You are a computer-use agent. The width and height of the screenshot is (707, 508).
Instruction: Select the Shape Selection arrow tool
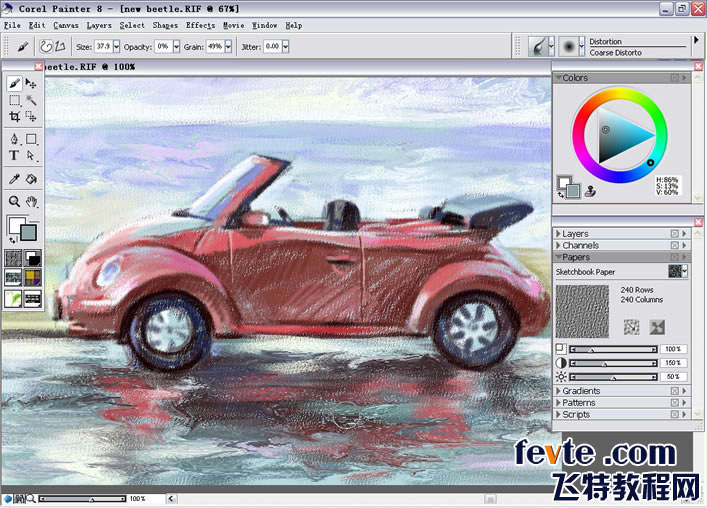pyautogui.click(x=31, y=156)
